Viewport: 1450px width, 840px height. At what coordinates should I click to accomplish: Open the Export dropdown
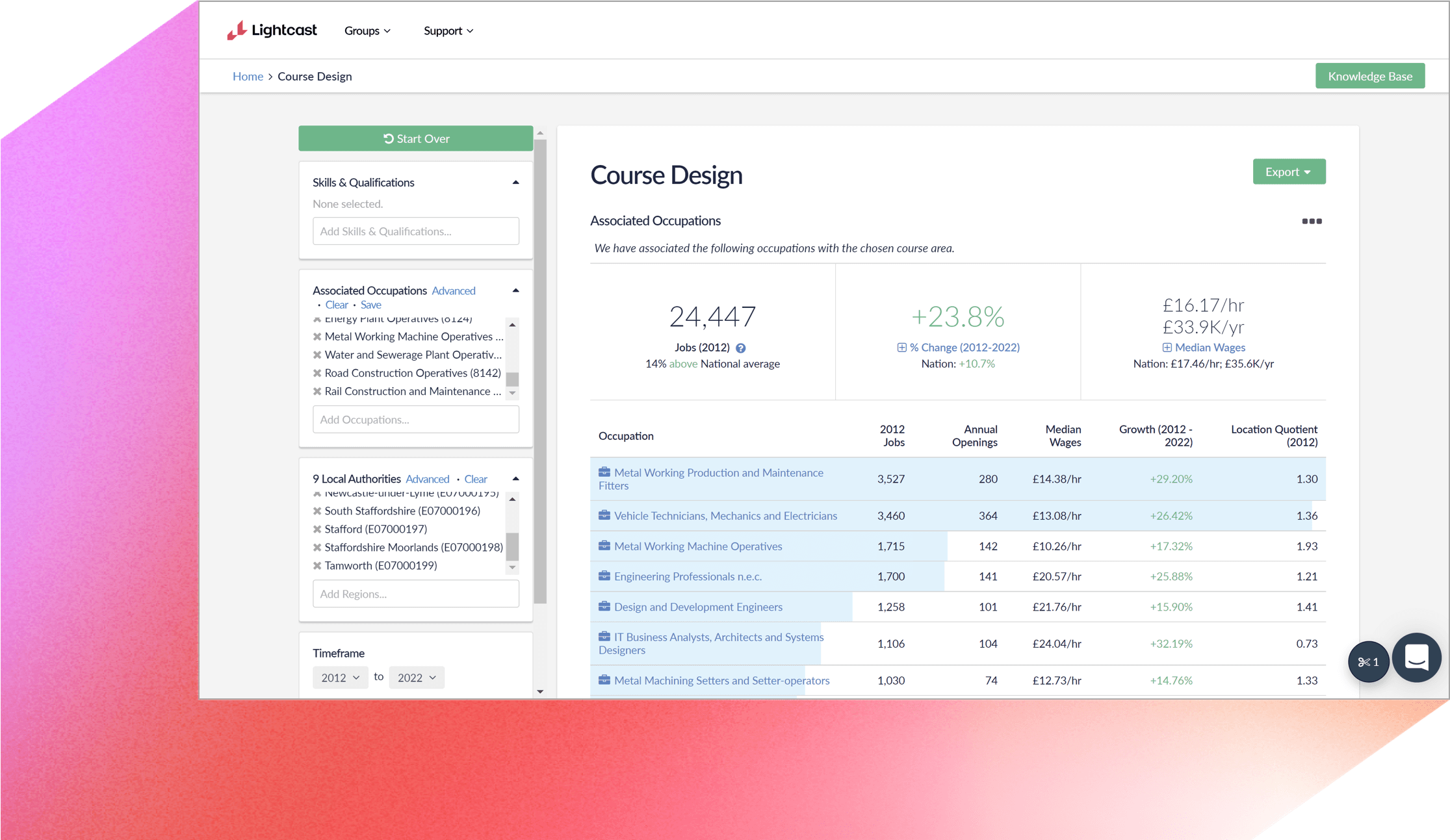pos(1288,172)
